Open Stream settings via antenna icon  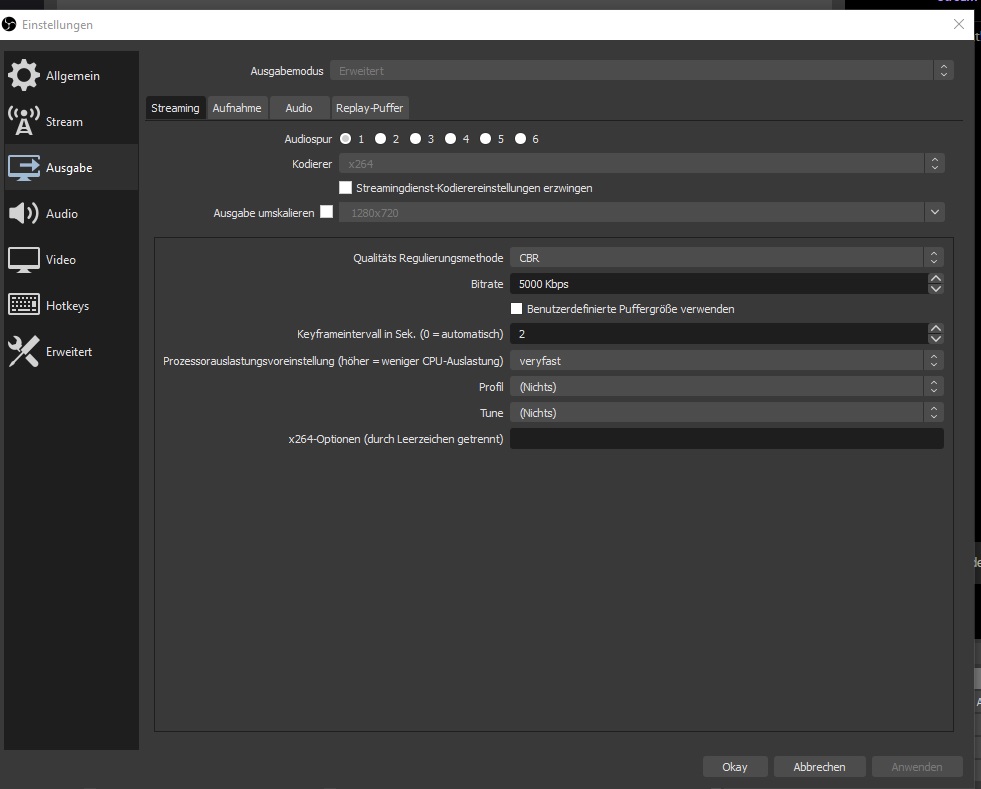coord(24,122)
